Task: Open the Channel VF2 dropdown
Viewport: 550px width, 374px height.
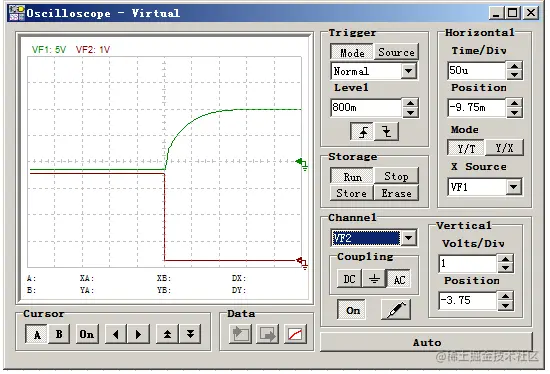Action: pos(408,238)
